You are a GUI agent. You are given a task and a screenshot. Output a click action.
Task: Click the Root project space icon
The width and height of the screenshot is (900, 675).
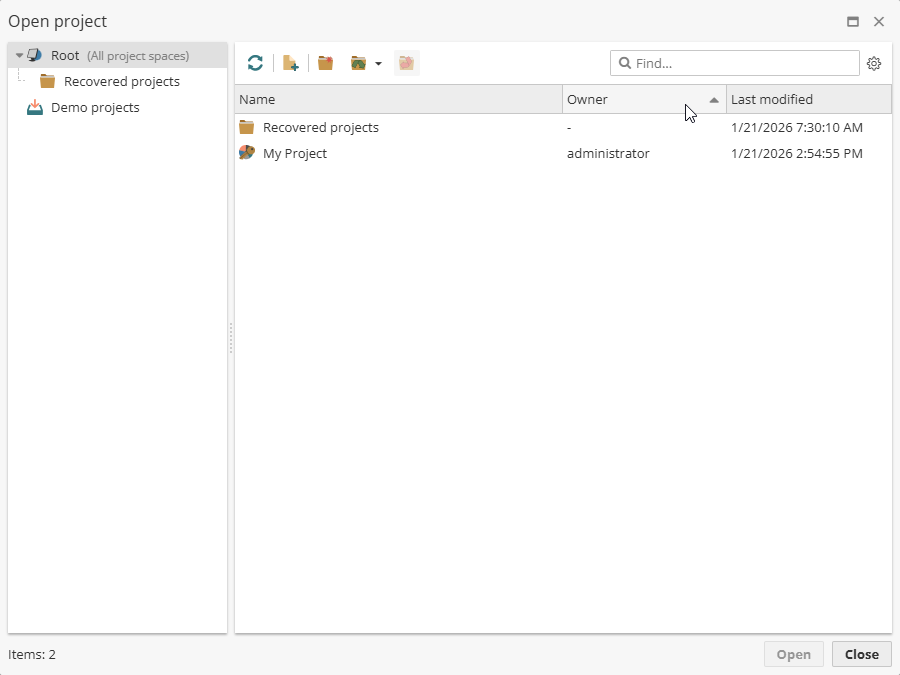coord(33,55)
